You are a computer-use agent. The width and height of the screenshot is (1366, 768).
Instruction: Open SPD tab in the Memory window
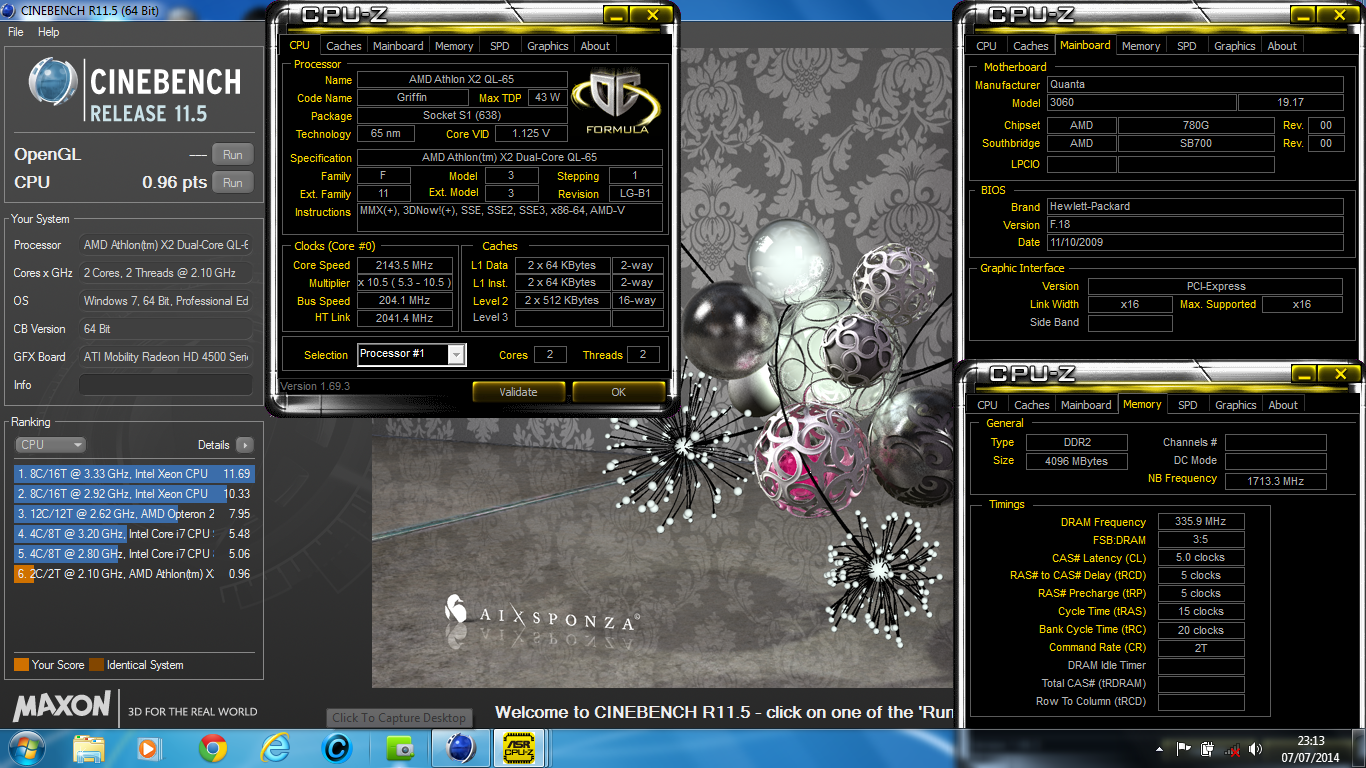click(x=1187, y=405)
